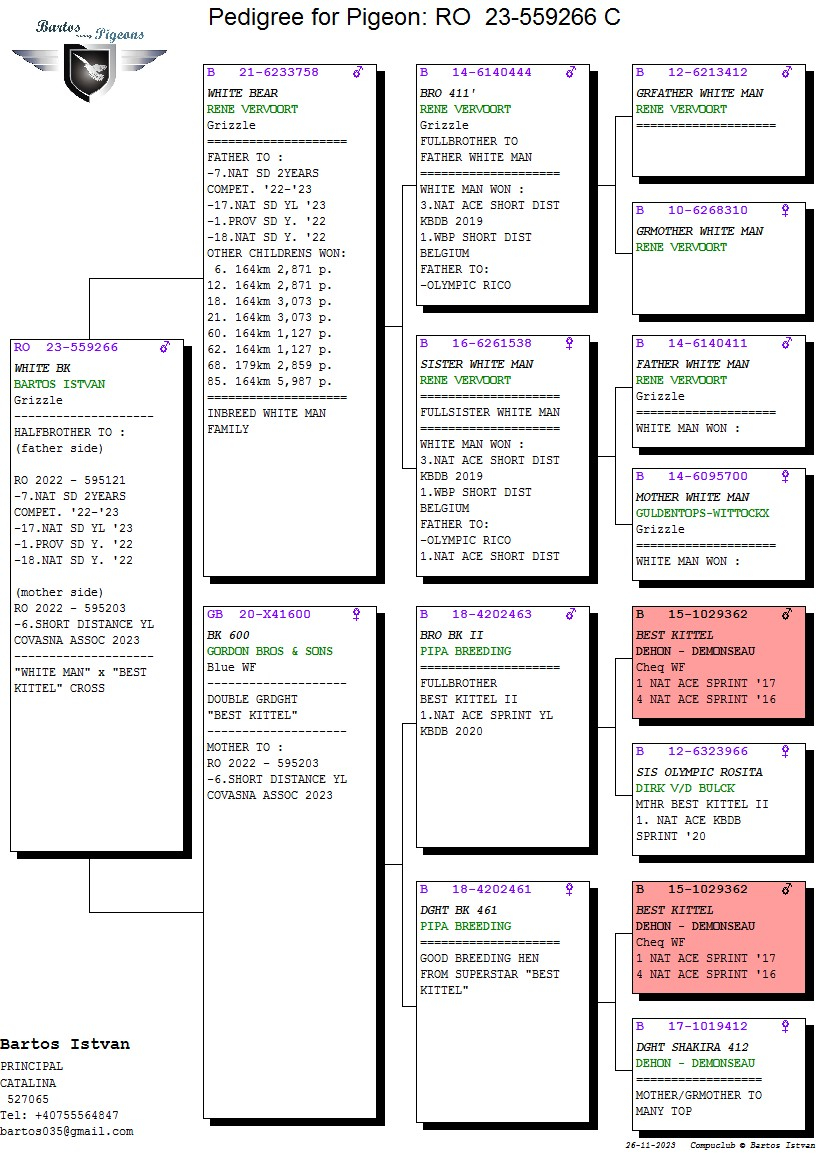Click male symbol on 12-6213412 card

(787, 72)
